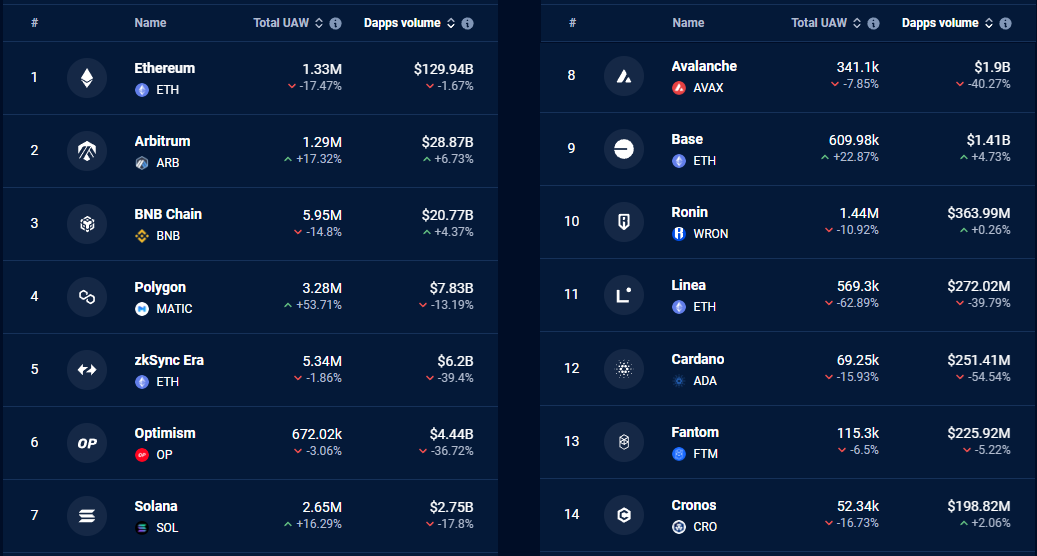Click the left table Name column header

pos(150,22)
